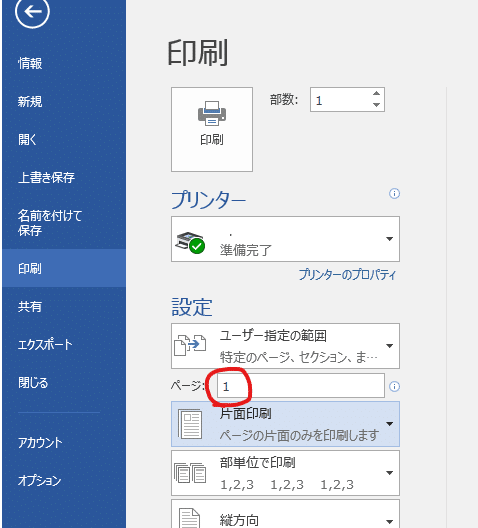Click the portrait orientation page icon
This screenshot has height=528, width=478.
pyautogui.click(x=189, y=518)
